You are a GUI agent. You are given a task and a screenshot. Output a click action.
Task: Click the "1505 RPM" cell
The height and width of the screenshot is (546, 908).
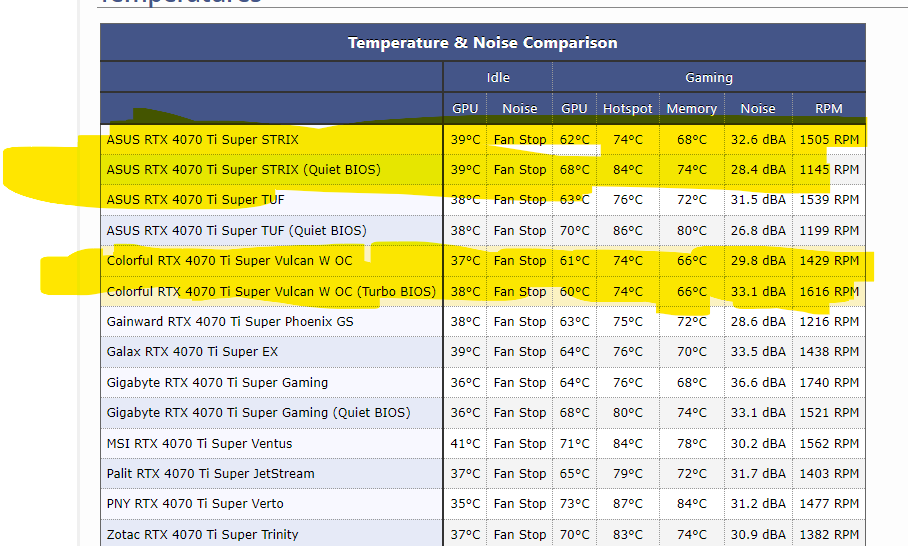click(829, 140)
